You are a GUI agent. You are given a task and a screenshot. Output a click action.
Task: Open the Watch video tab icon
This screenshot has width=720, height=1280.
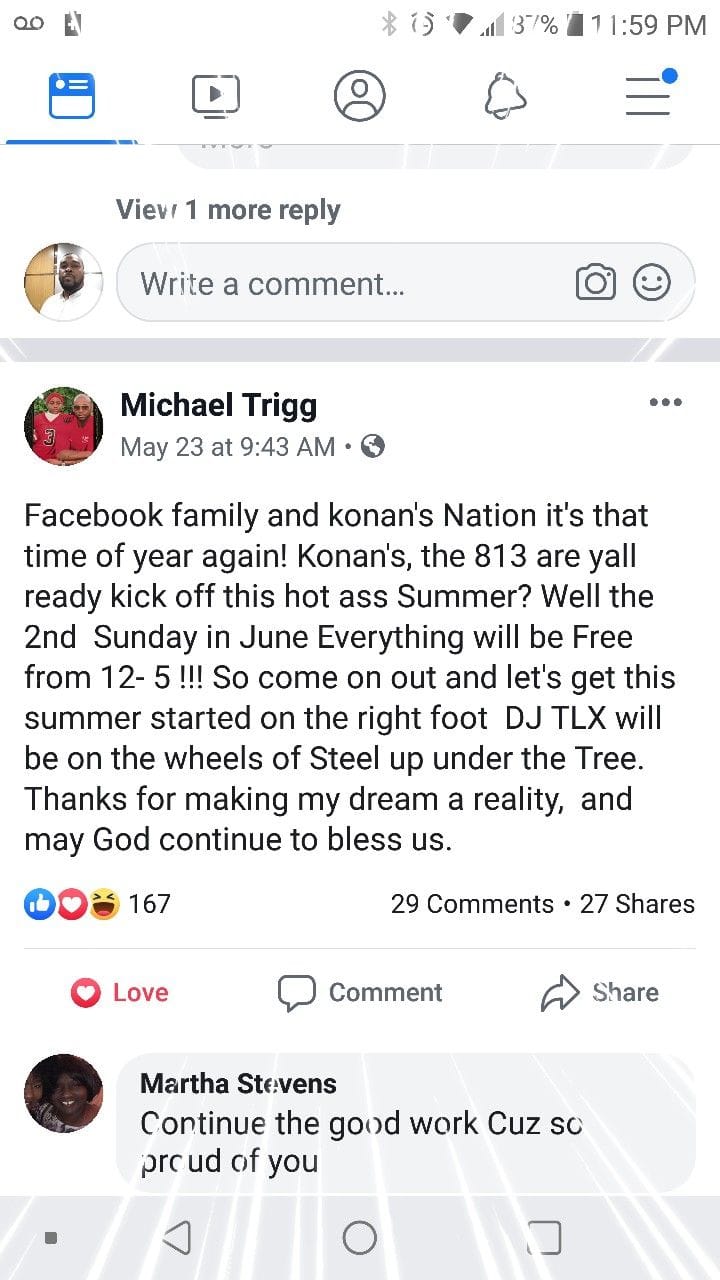[215, 95]
